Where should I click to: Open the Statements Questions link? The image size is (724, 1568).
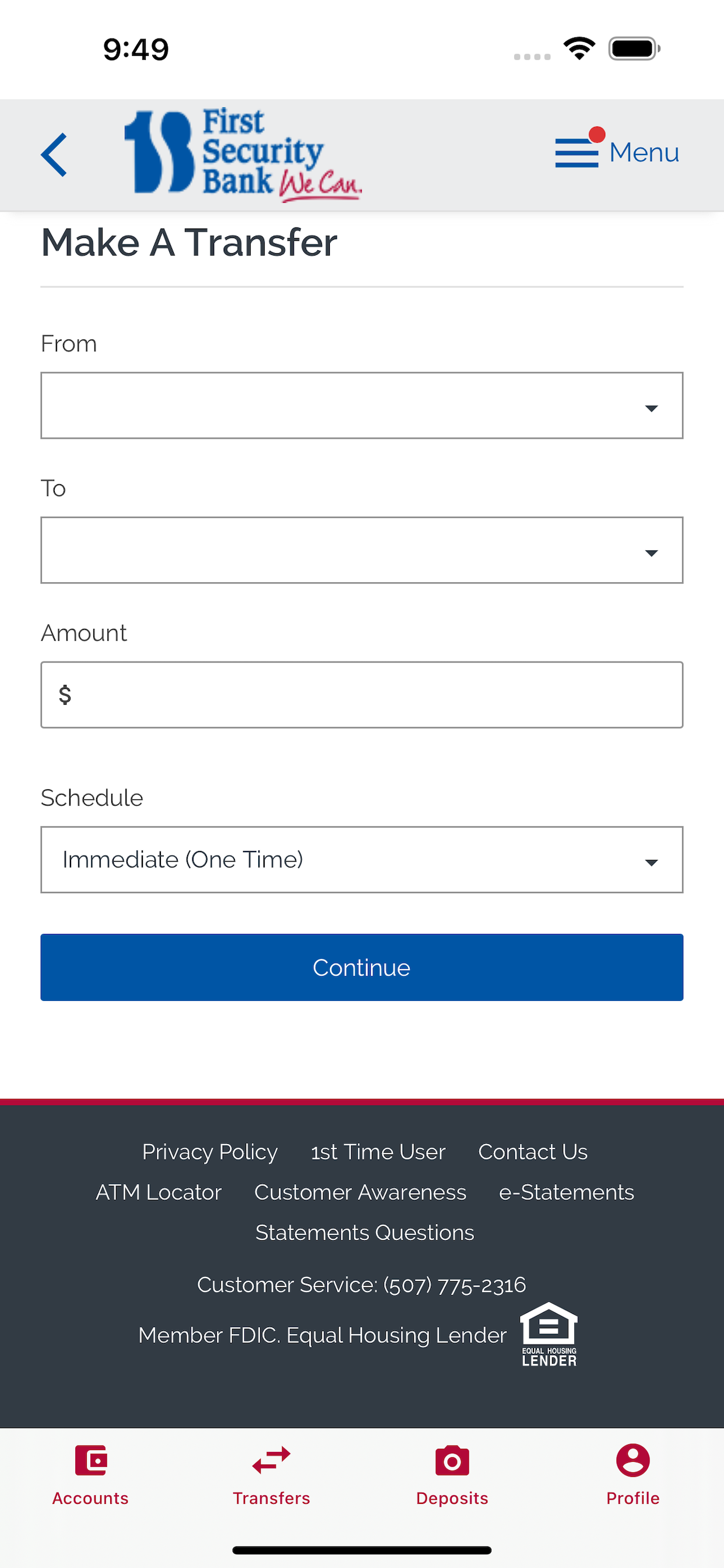pyautogui.click(x=365, y=1233)
